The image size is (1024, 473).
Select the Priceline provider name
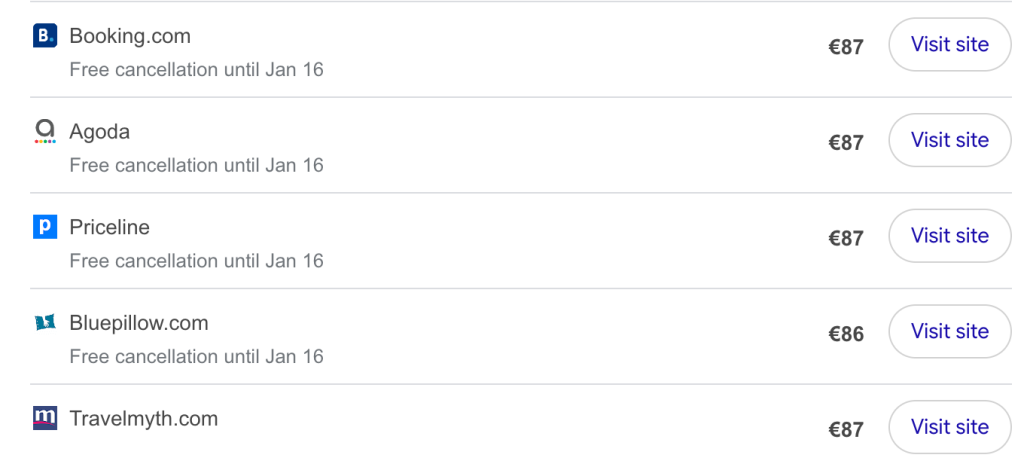[x=109, y=227]
